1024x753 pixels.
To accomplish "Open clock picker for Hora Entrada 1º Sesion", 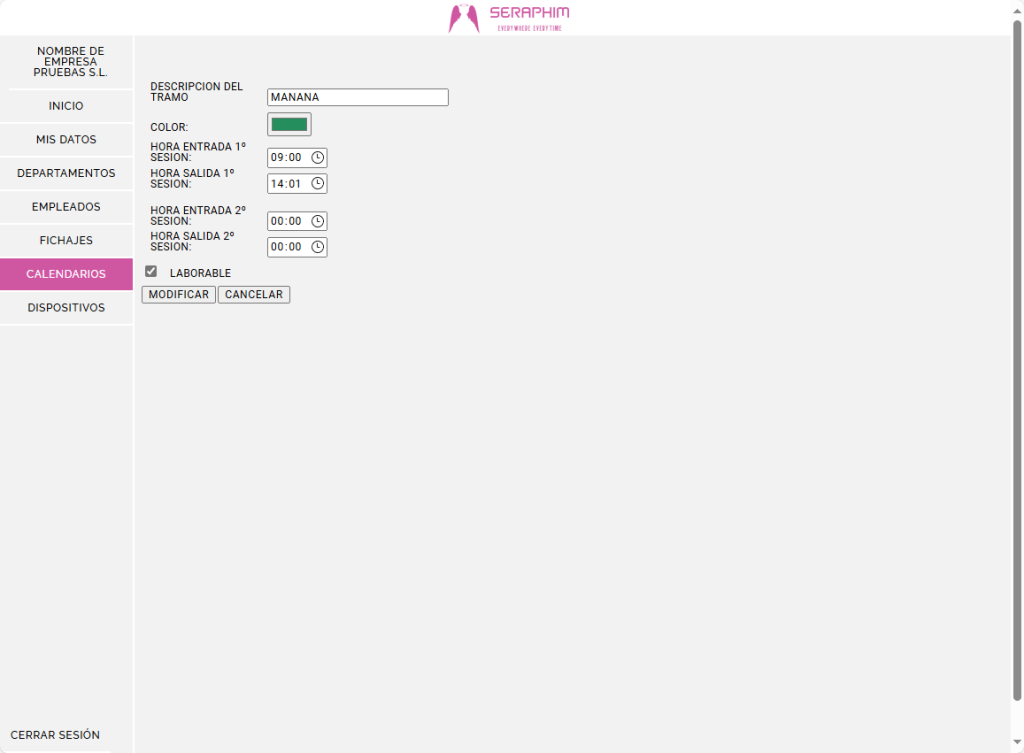I will tap(318, 158).
